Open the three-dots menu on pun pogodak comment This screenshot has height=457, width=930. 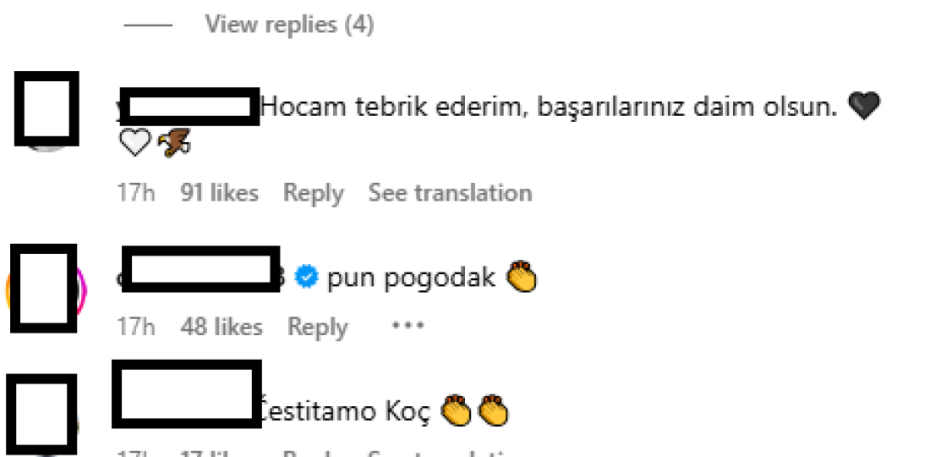click(407, 325)
